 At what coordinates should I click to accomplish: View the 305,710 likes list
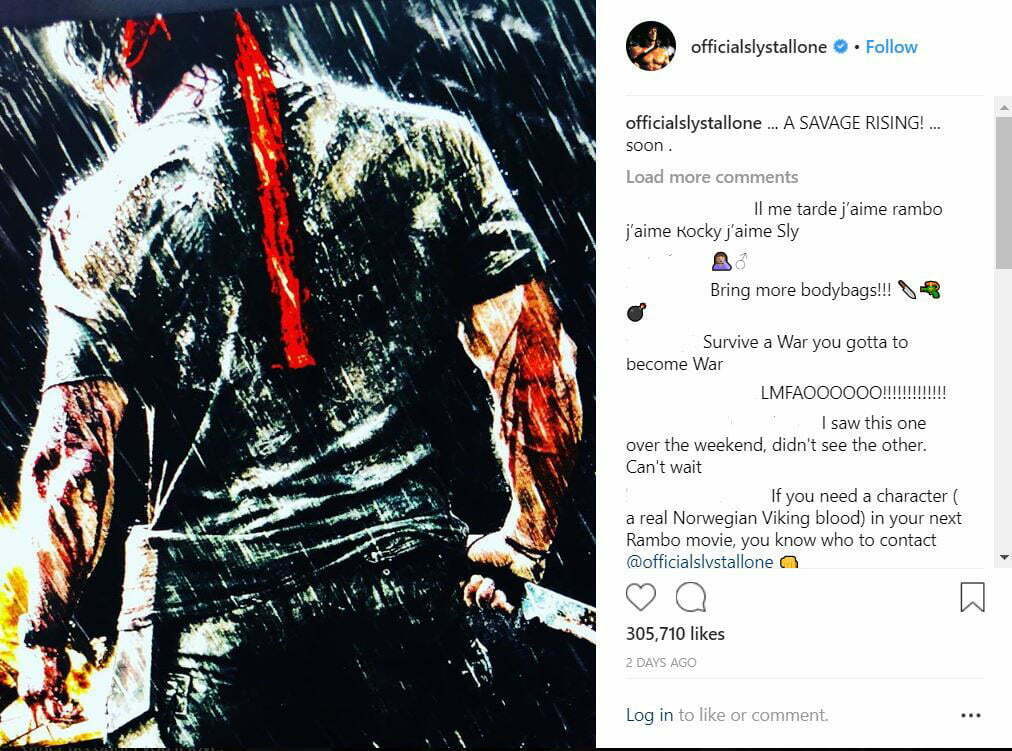click(x=675, y=634)
